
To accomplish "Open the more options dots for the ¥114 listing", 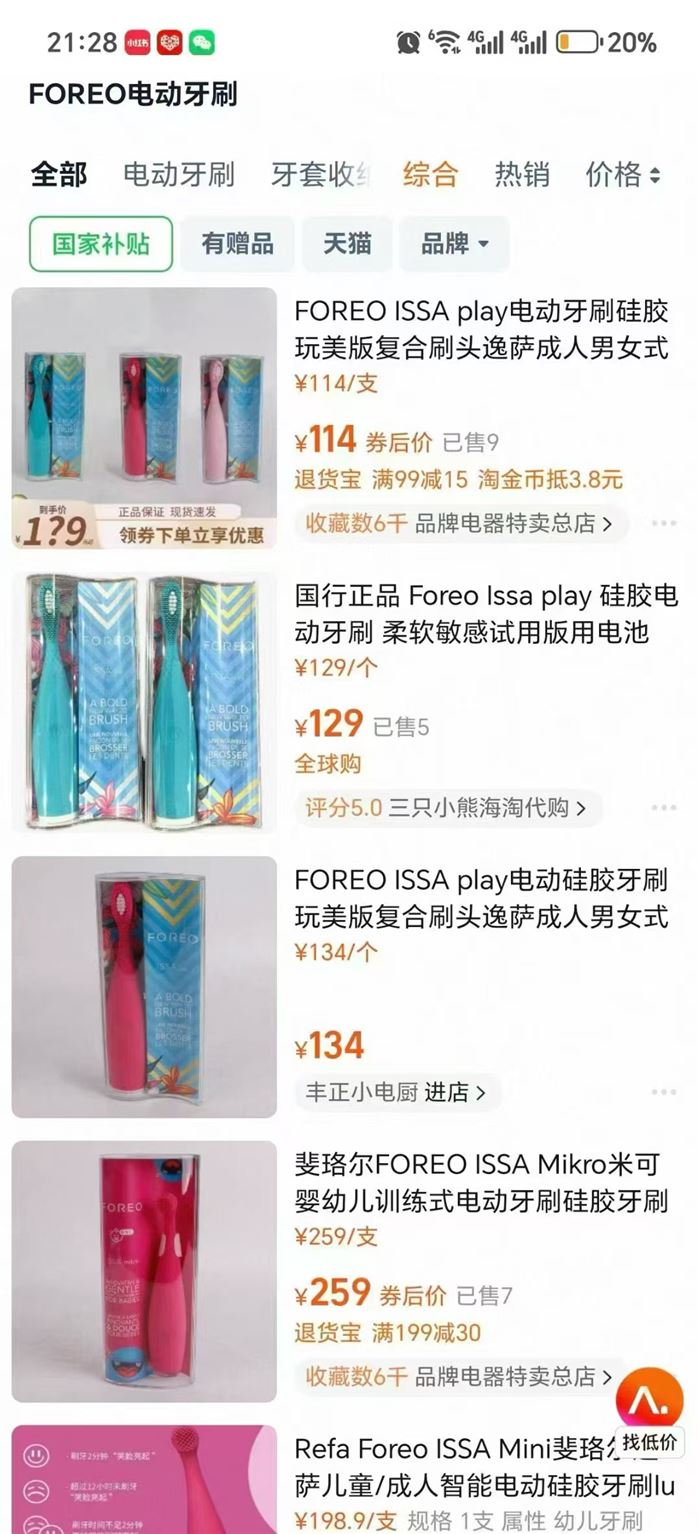I will (x=663, y=523).
